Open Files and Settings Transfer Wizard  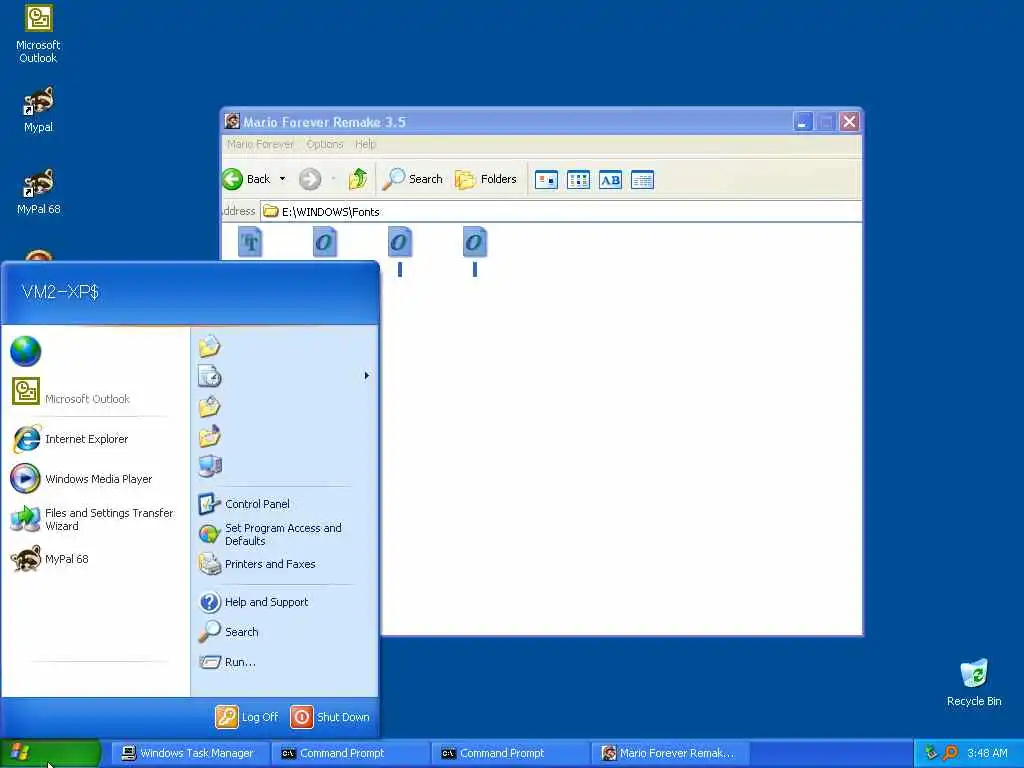point(91,519)
